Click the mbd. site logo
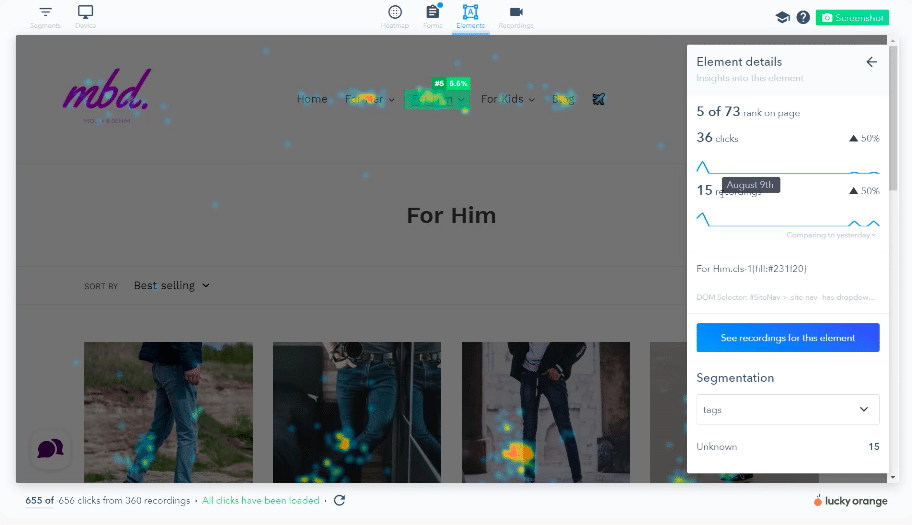Screen dimensions: 912x525 coord(106,90)
